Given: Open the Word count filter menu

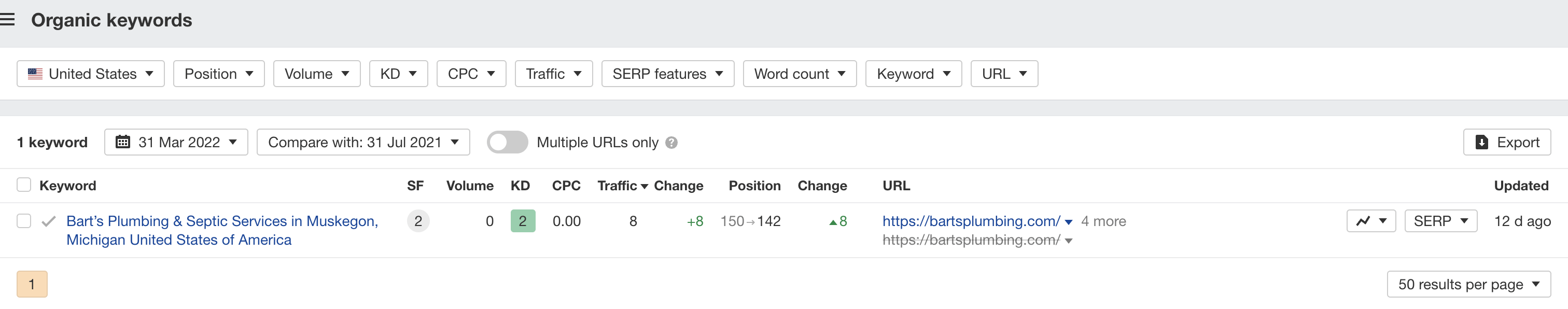Looking at the screenshot, I should [799, 74].
